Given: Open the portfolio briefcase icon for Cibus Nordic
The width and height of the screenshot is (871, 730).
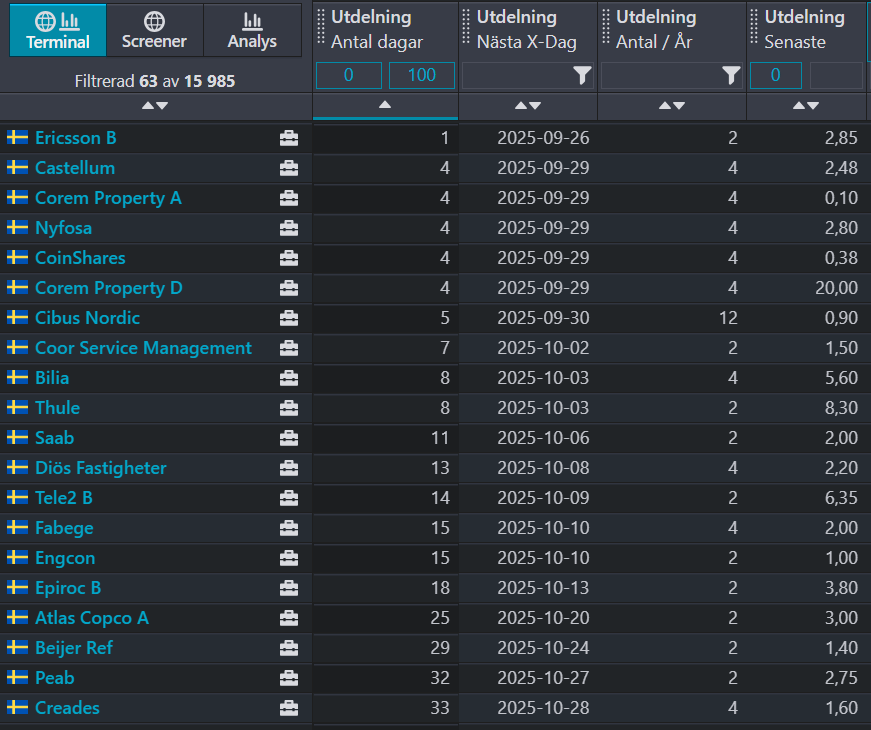Looking at the screenshot, I should (289, 318).
